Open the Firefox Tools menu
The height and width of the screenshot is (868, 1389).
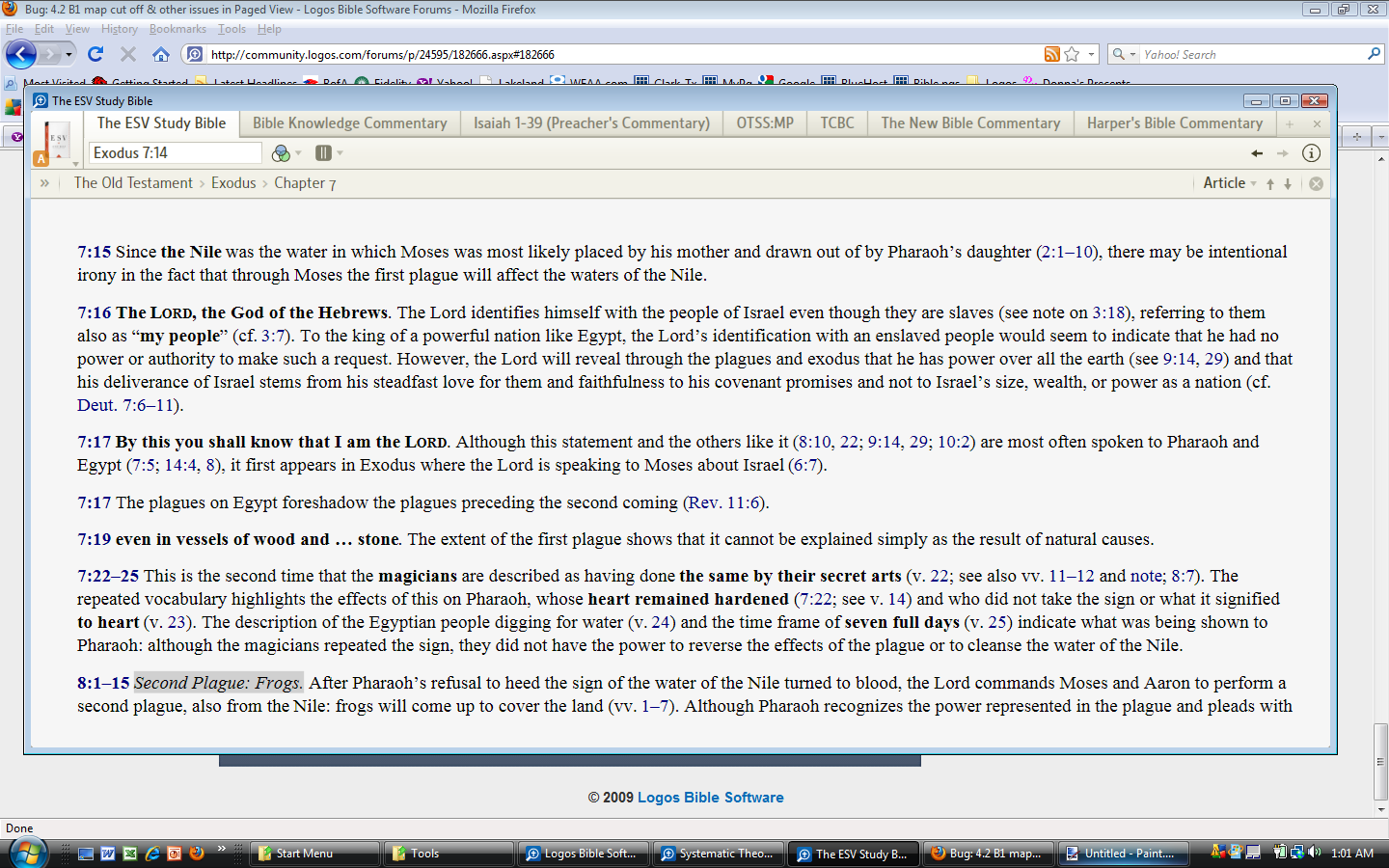tap(231, 29)
